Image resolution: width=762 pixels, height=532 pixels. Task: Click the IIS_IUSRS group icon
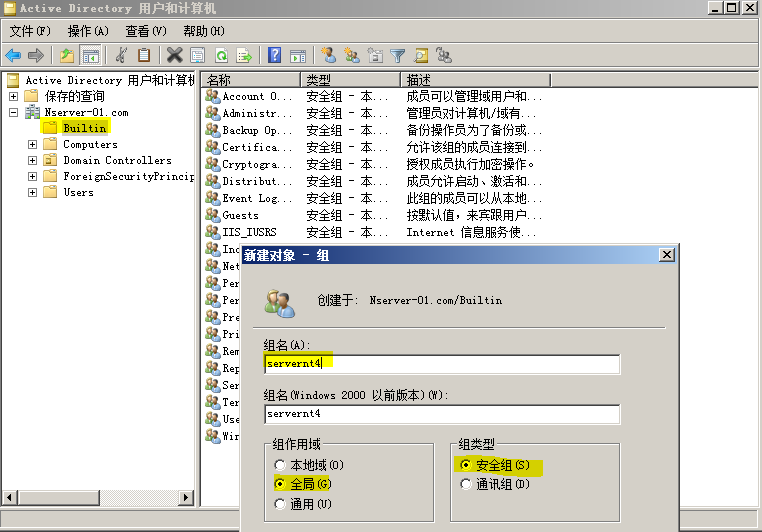click(212, 232)
